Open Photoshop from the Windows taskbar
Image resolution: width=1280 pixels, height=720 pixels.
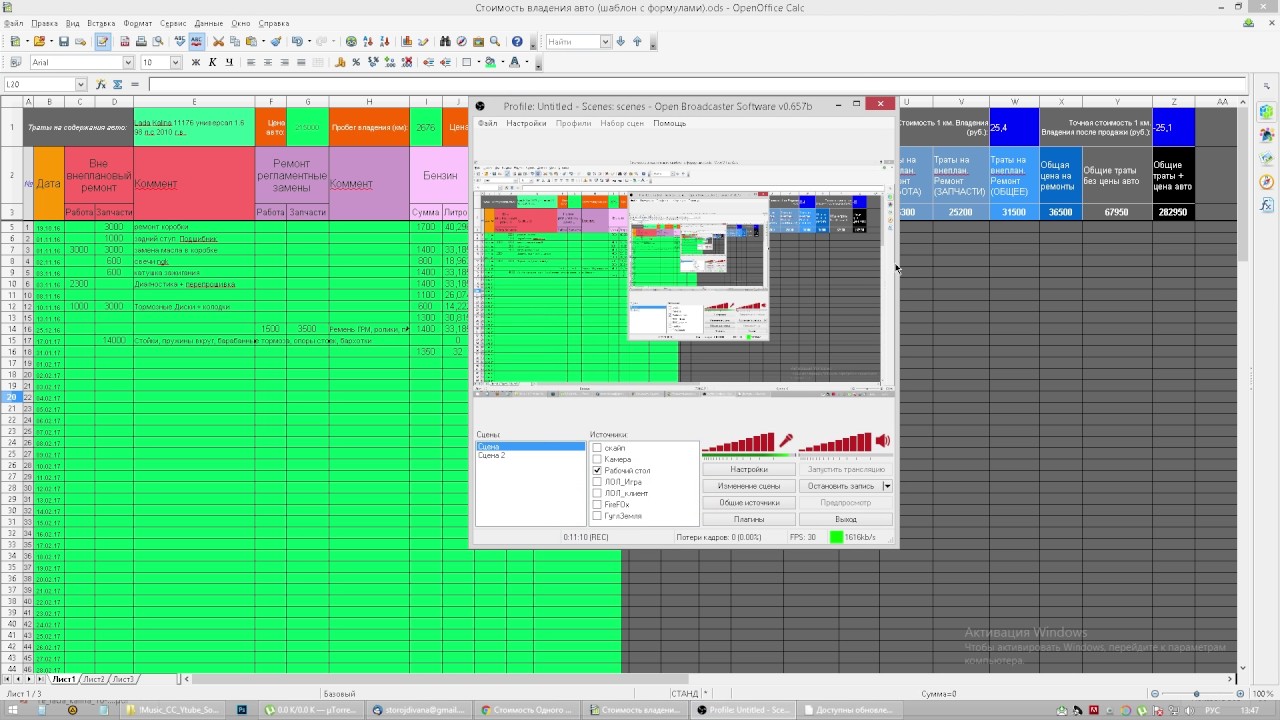(x=241, y=710)
